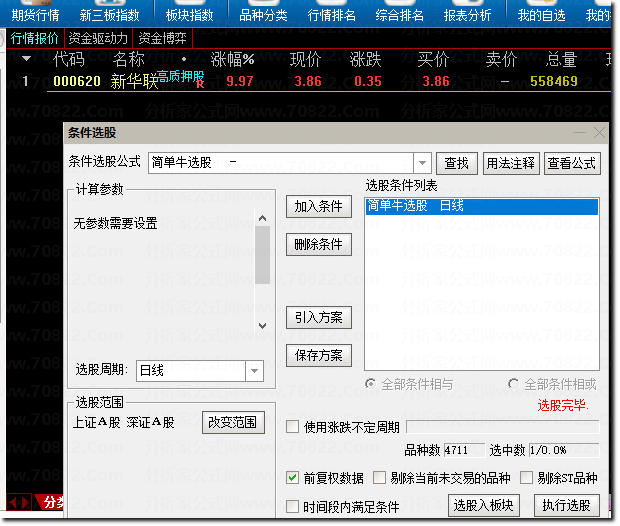Enable the 时间段内满足条件 checkbox

click(292, 506)
